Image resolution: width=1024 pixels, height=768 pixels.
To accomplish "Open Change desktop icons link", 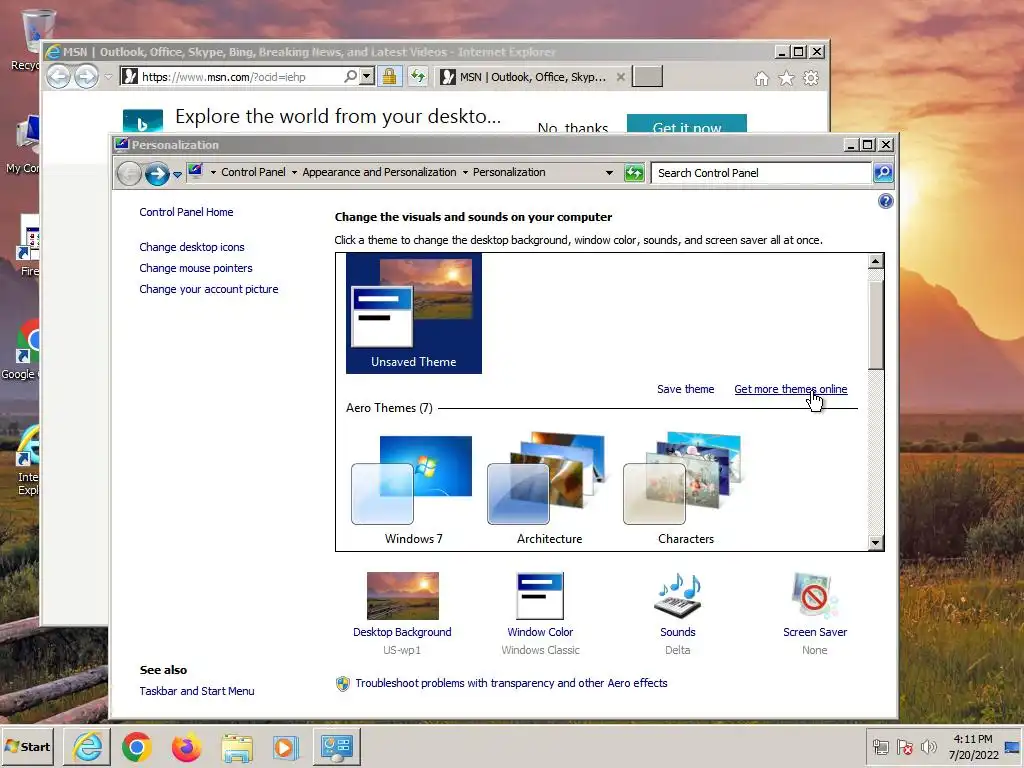I will point(192,247).
